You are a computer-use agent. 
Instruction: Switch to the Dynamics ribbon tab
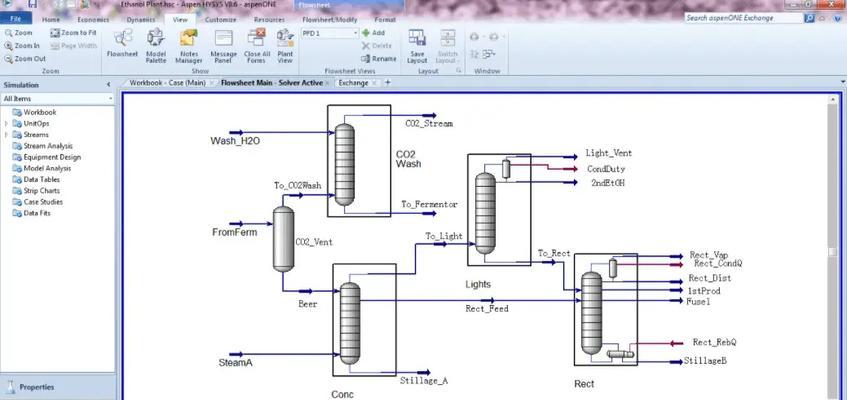[140, 20]
